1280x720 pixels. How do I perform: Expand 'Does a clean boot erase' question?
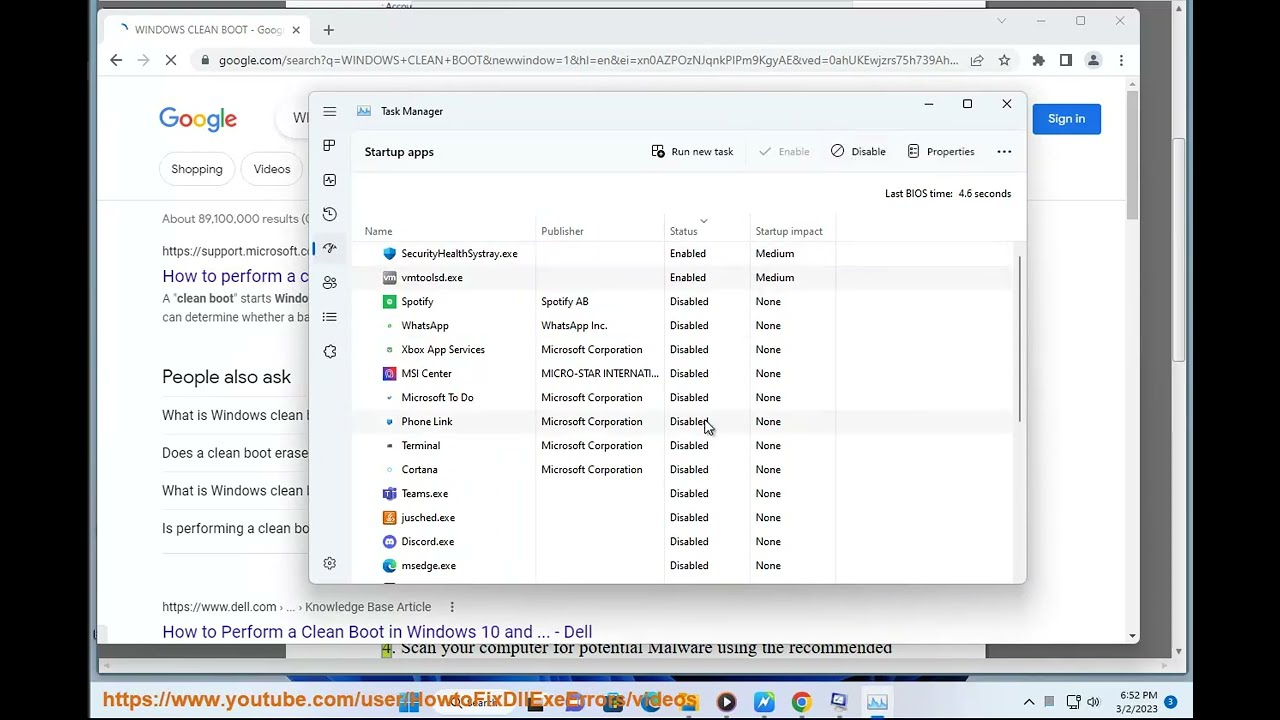coord(235,453)
